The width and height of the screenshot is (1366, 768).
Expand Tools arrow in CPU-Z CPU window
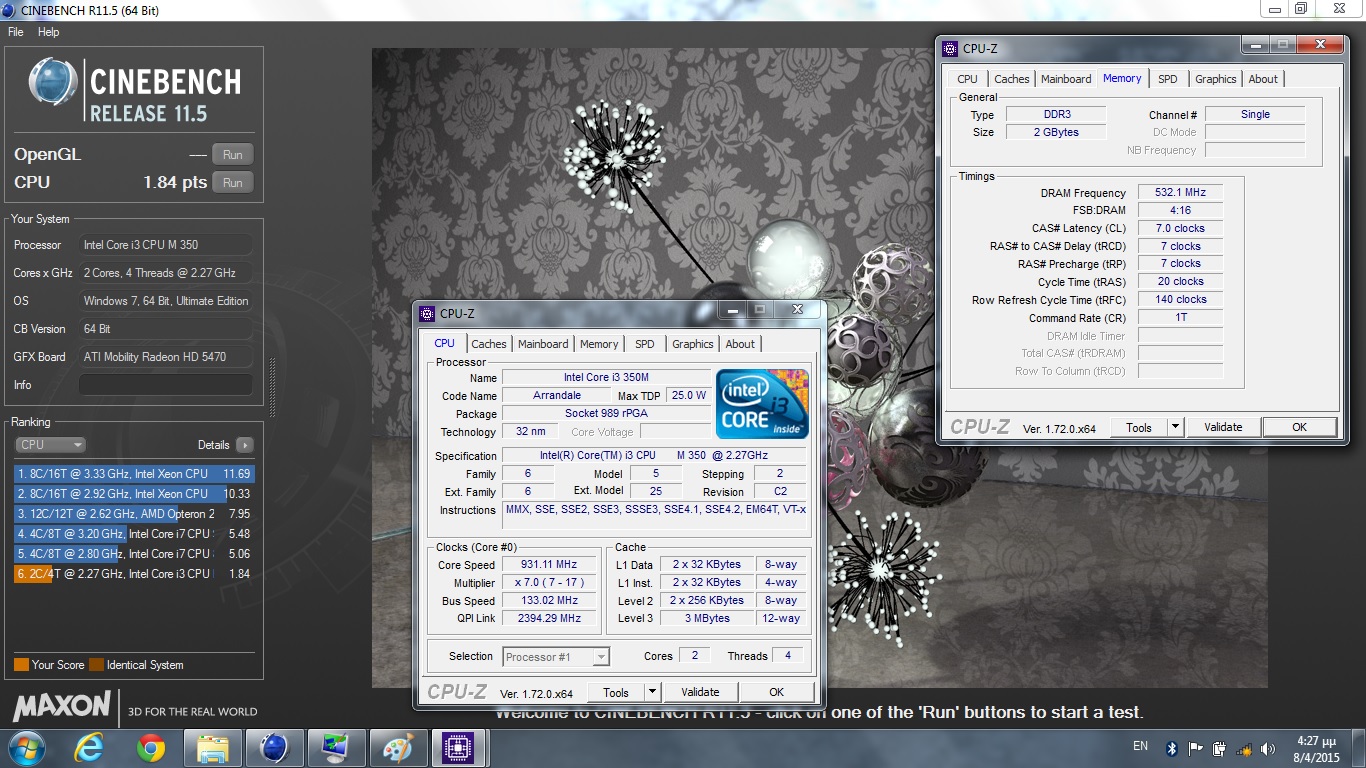click(x=652, y=692)
